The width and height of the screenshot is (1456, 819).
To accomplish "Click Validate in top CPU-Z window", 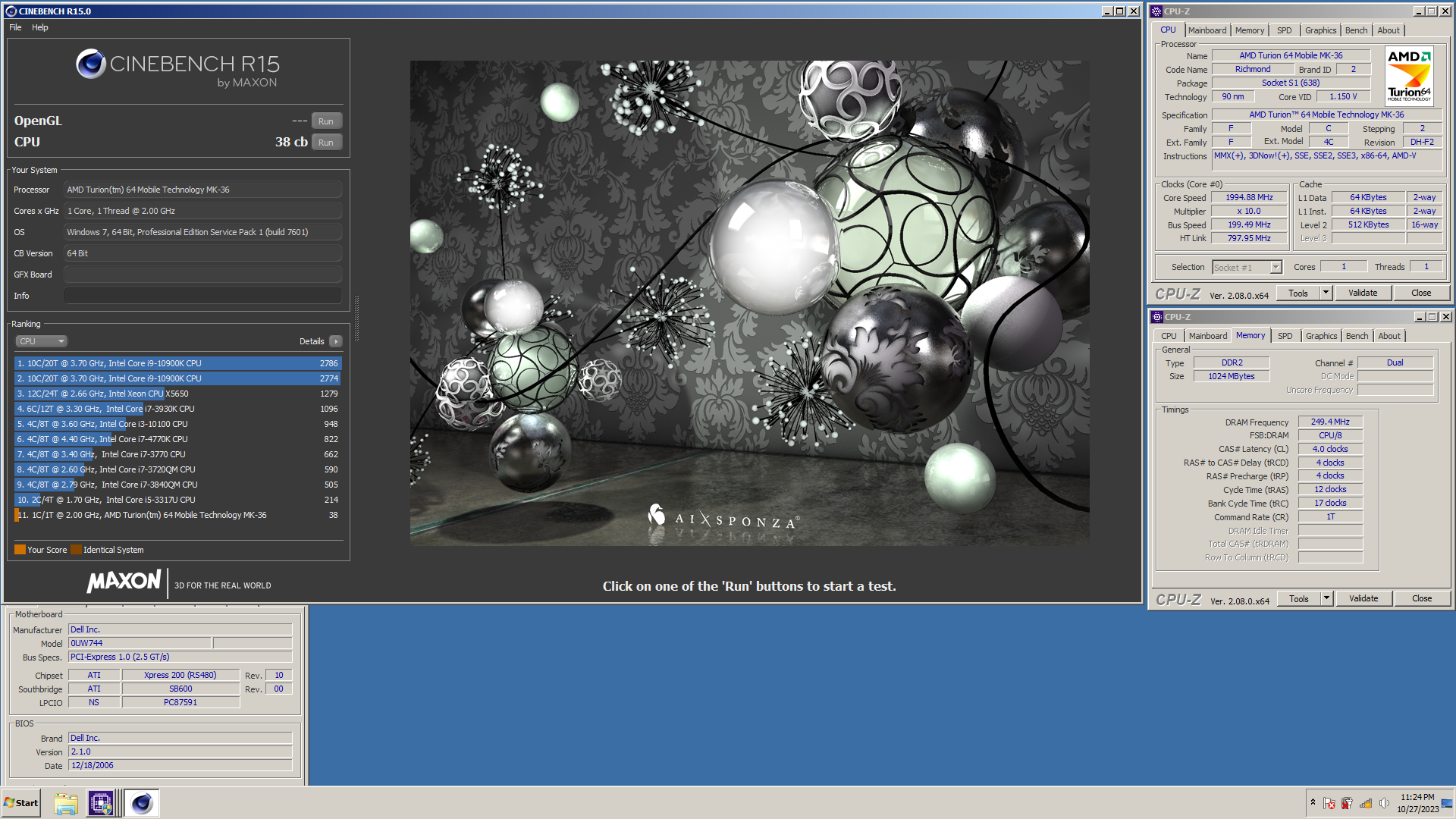I will (1363, 293).
